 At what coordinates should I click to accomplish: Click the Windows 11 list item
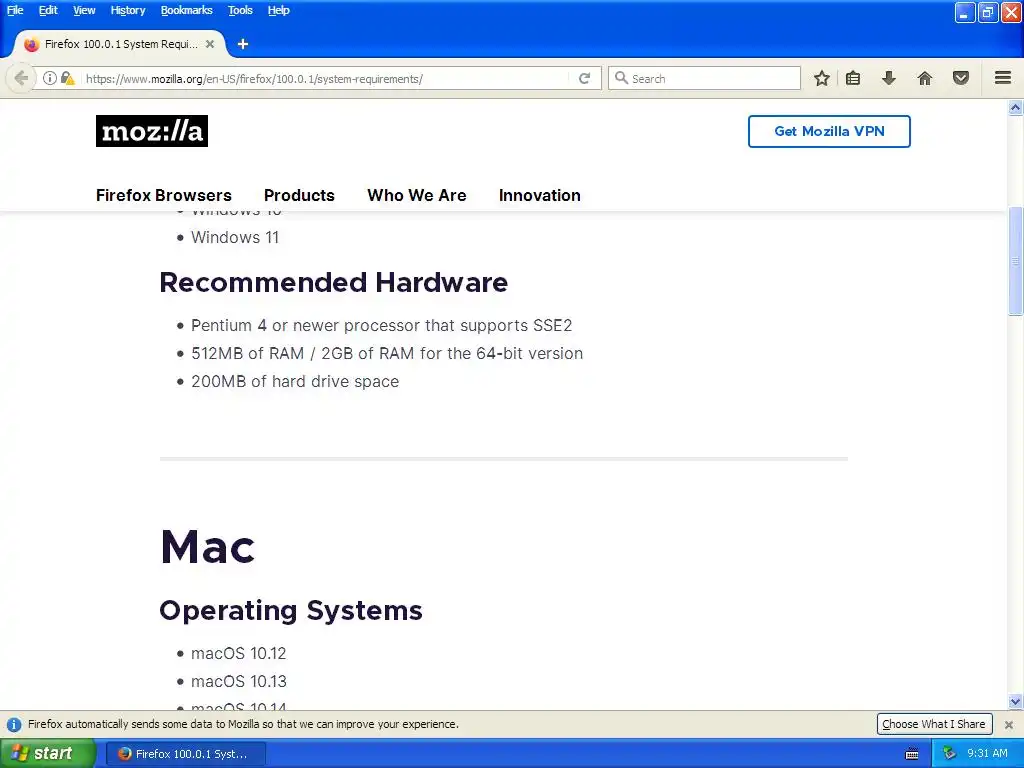(x=234, y=237)
